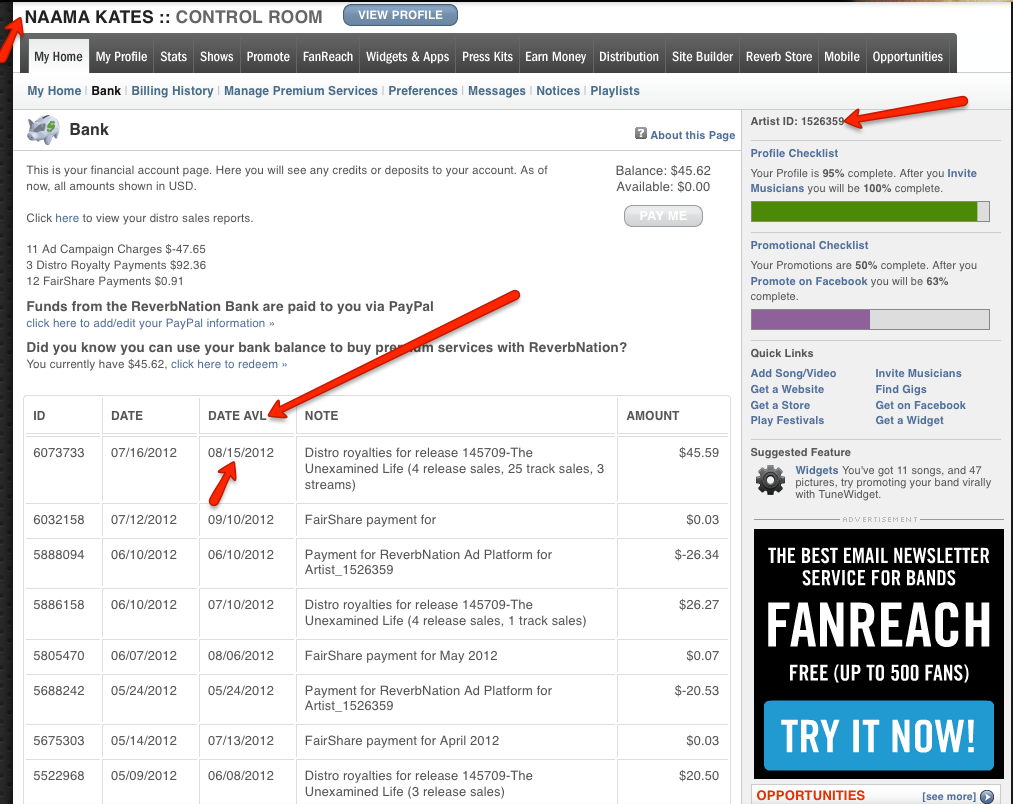
Task: Sort by the Date Avl column header
Action: [237, 416]
